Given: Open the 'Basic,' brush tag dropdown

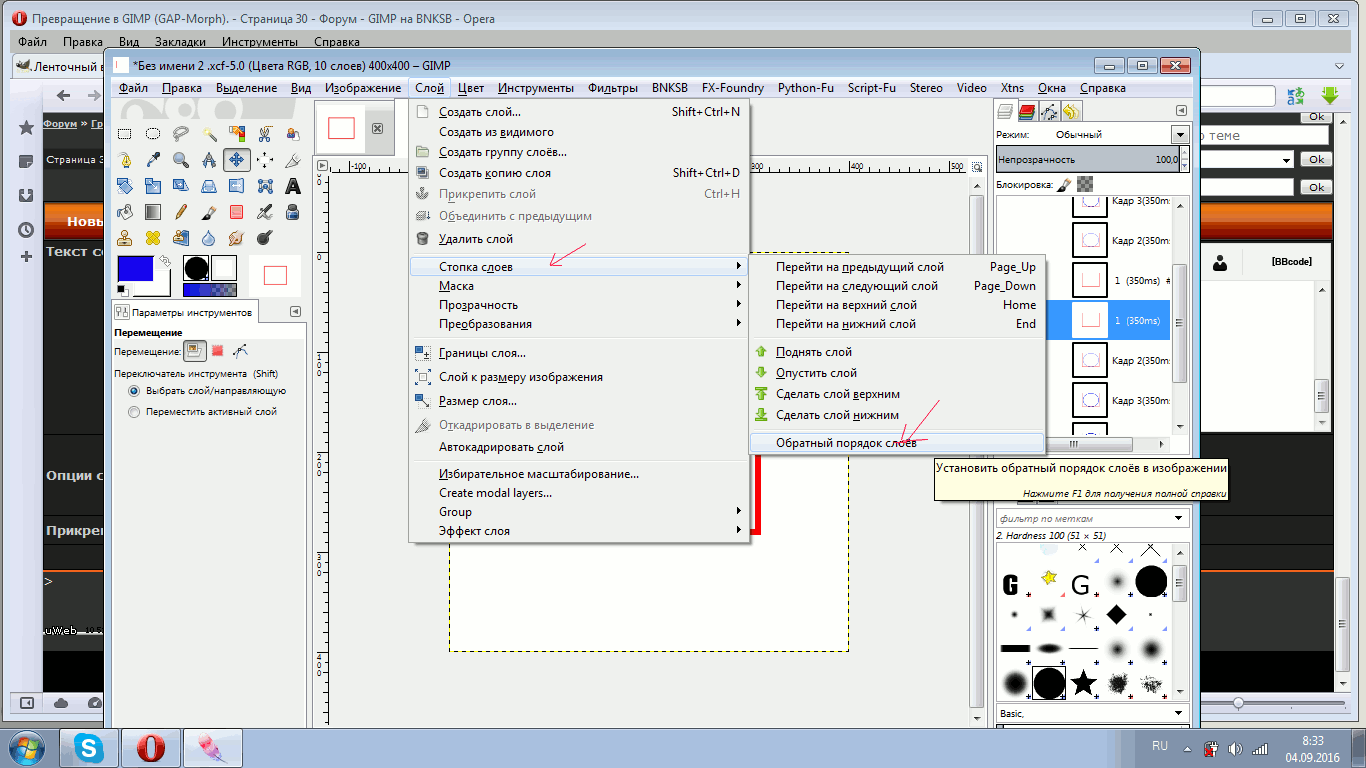Looking at the screenshot, I should click(x=1092, y=714).
